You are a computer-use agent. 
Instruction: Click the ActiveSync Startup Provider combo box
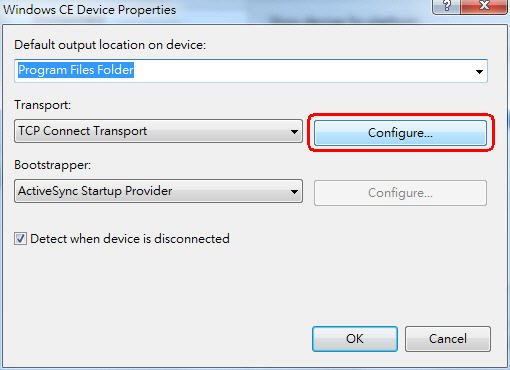point(158,191)
